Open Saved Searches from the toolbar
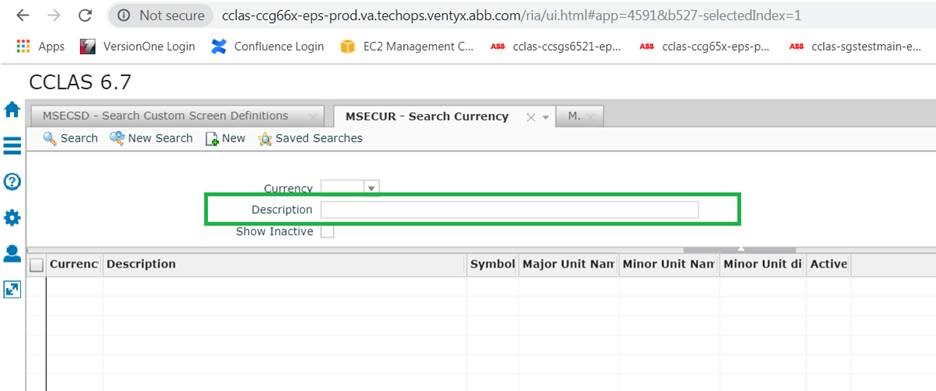The image size is (936, 391). (310, 138)
